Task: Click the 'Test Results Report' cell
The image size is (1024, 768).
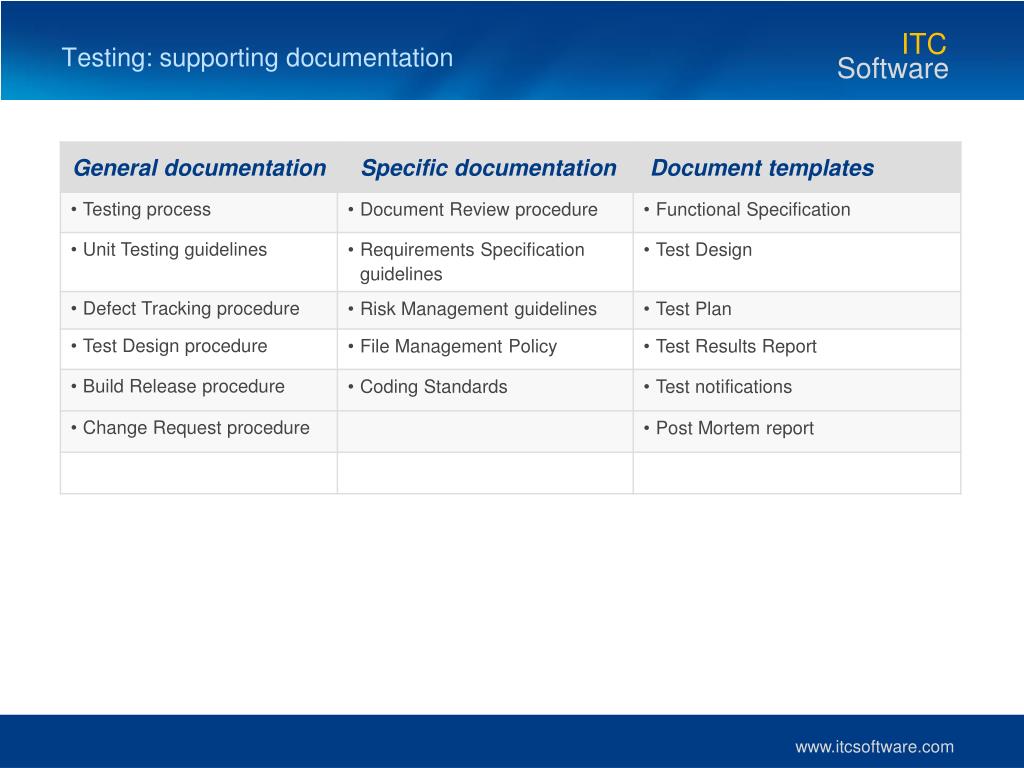Action: 797,349
